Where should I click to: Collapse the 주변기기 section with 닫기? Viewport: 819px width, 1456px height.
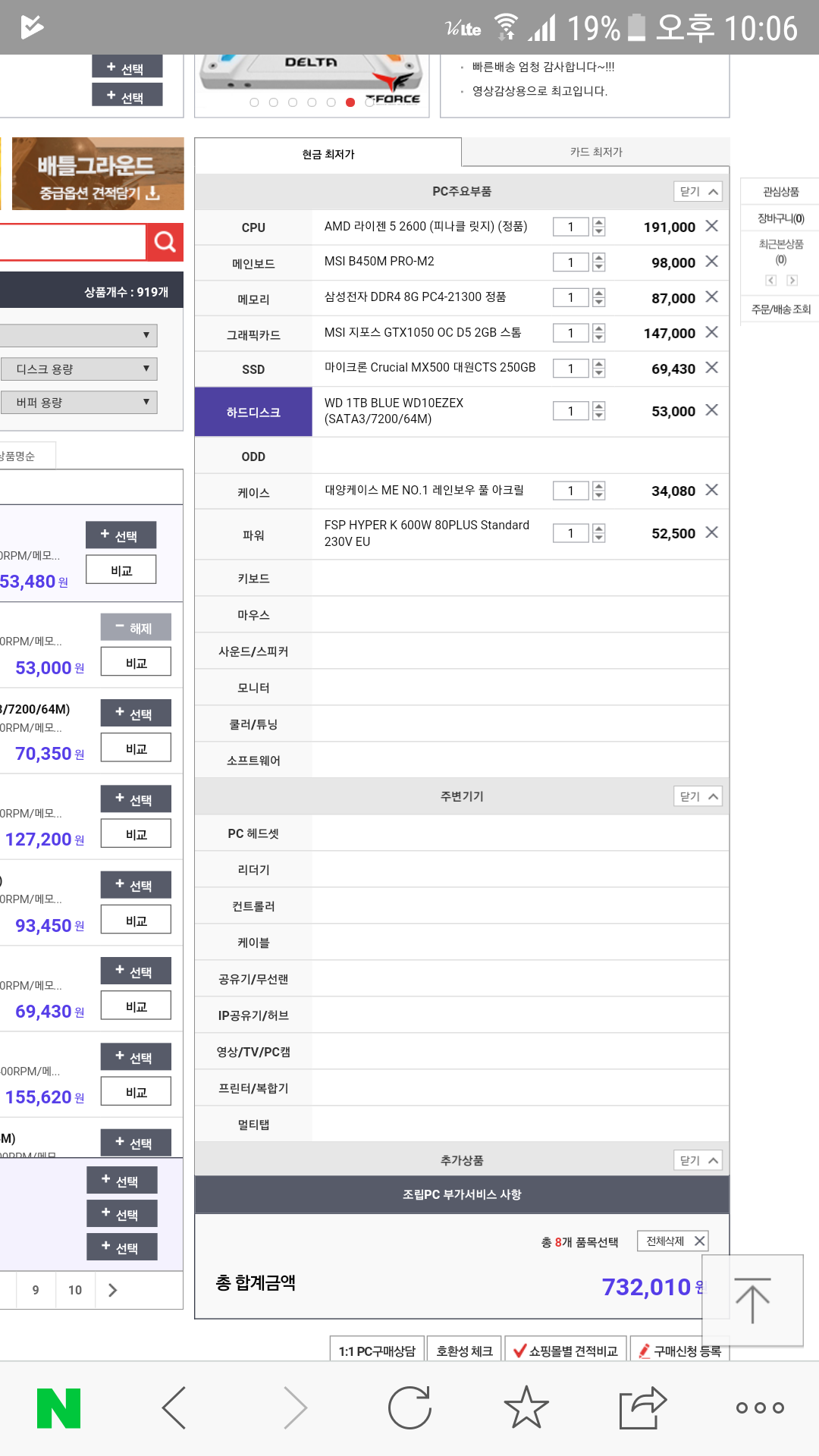(x=698, y=796)
